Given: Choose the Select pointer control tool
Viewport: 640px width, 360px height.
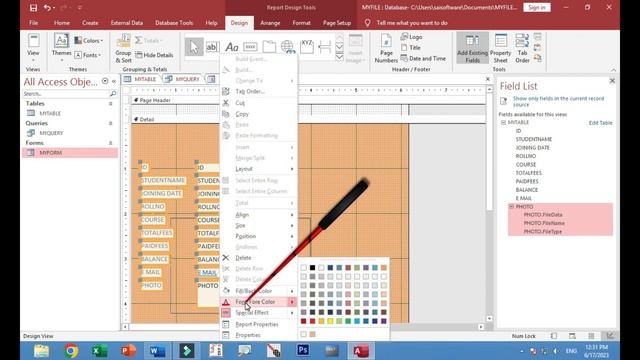Looking at the screenshot, I should click(194, 47).
